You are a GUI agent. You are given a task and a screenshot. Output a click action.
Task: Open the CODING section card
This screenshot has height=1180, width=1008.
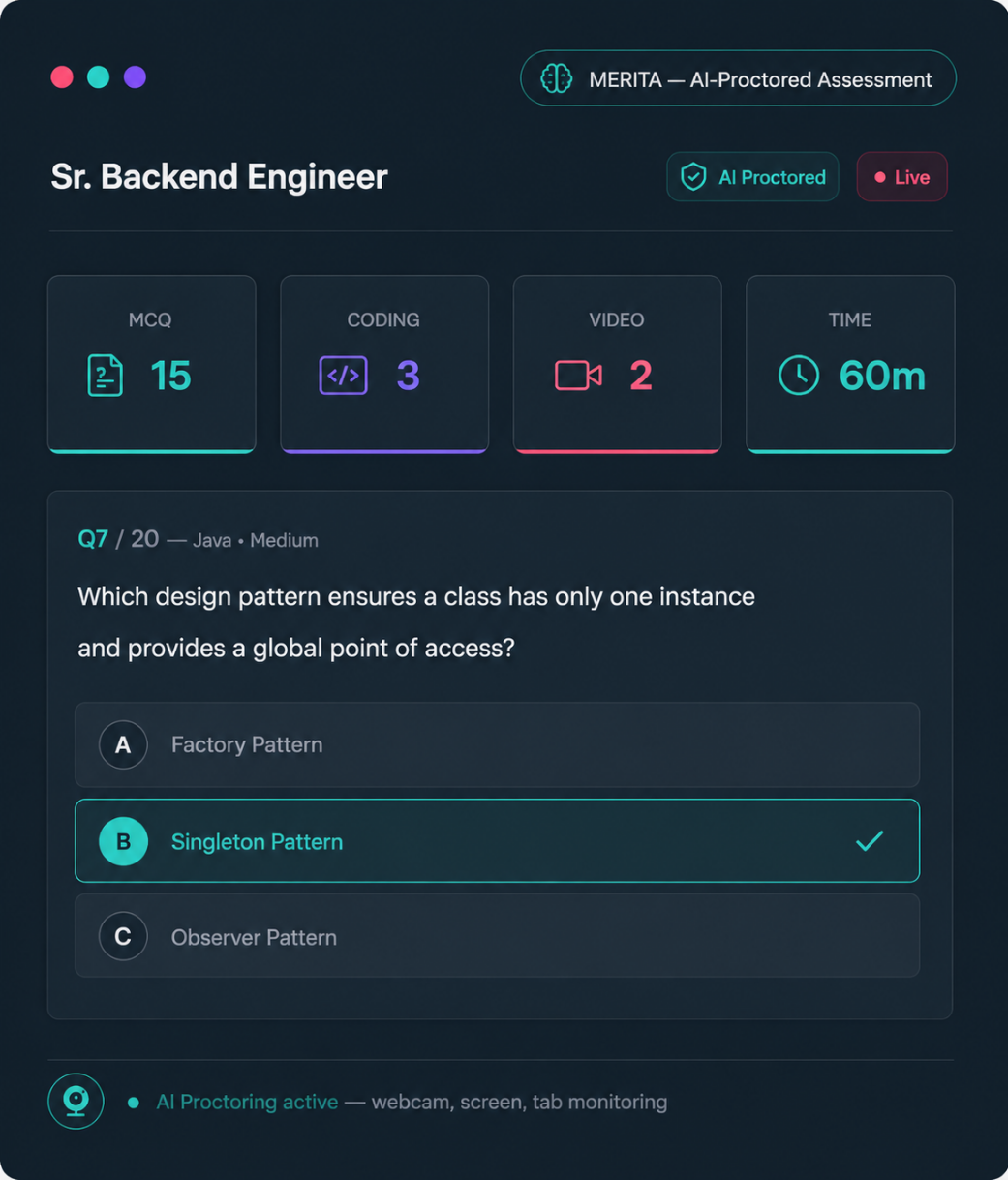[x=384, y=364]
